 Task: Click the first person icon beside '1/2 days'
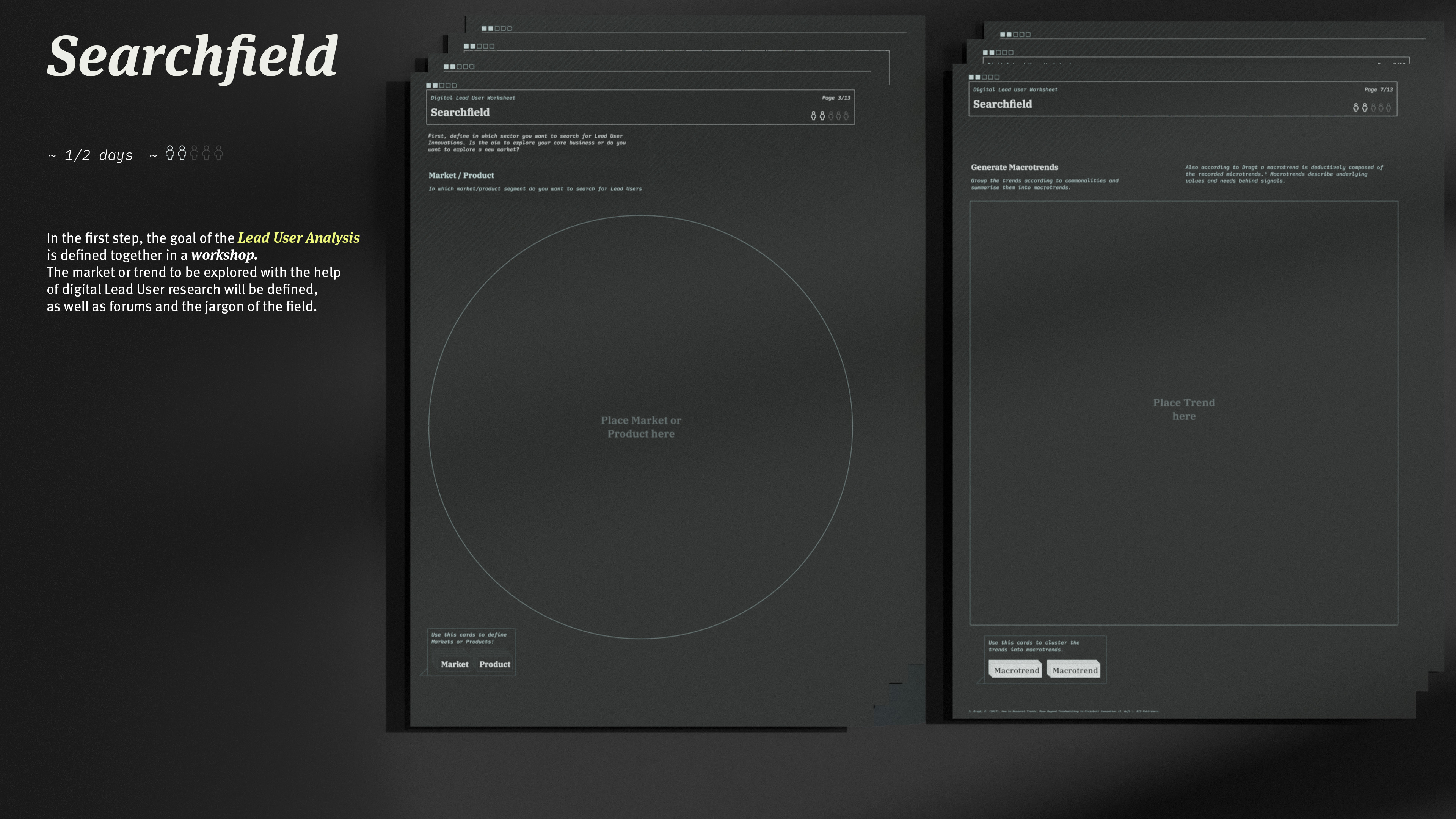tap(169, 152)
